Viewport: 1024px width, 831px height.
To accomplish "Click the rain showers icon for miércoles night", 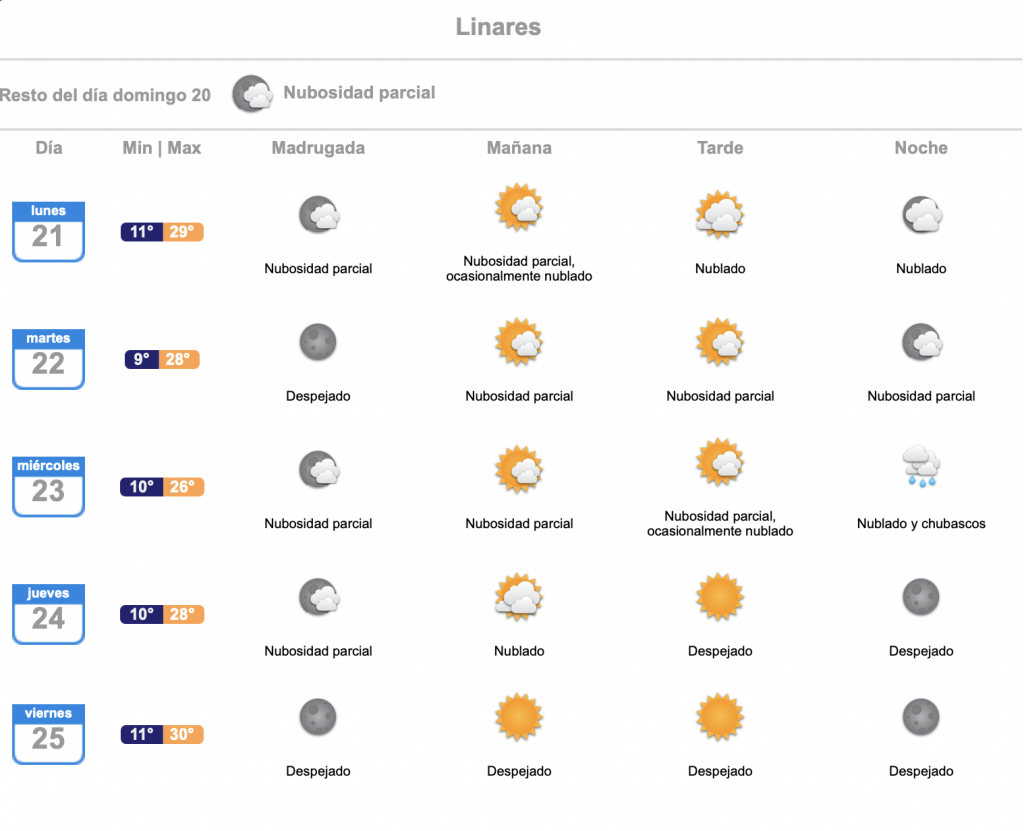I will tap(921, 466).
